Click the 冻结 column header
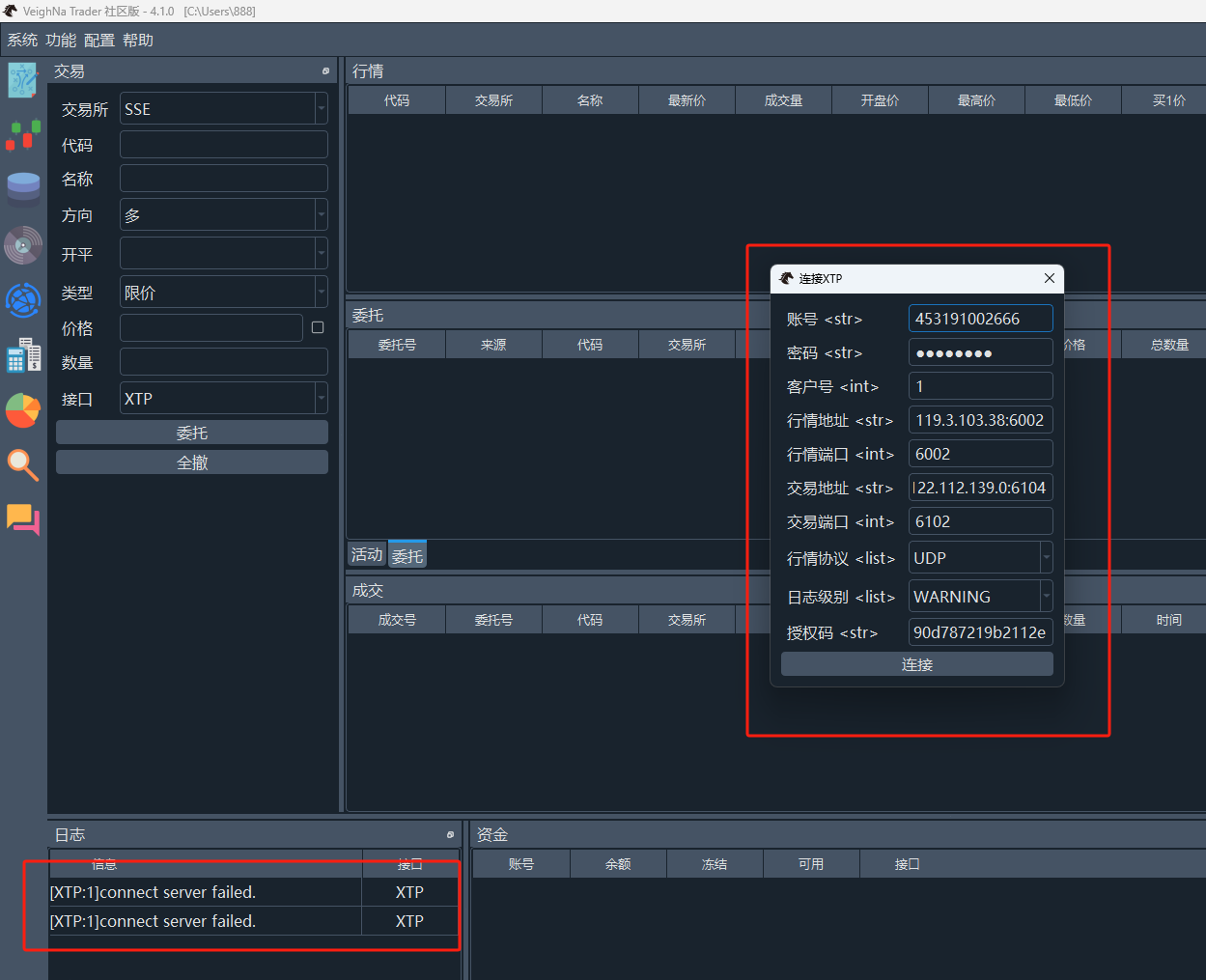This screenshot has width=1206, height=980. [715, 864]
